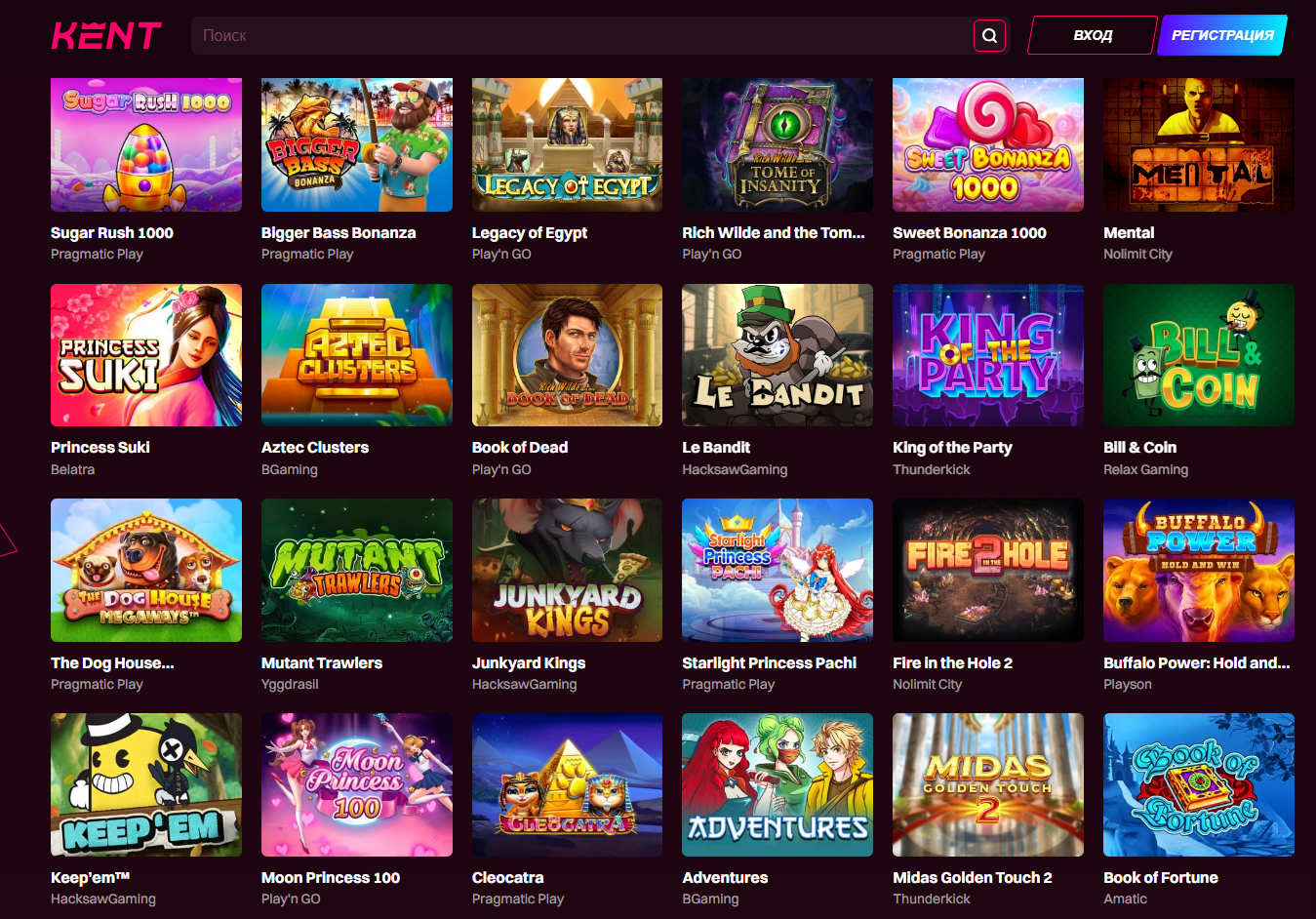Select the Mental game thumbnail
The width and height of the screenshot is (1316, 919).
(x=1198, y=144)
